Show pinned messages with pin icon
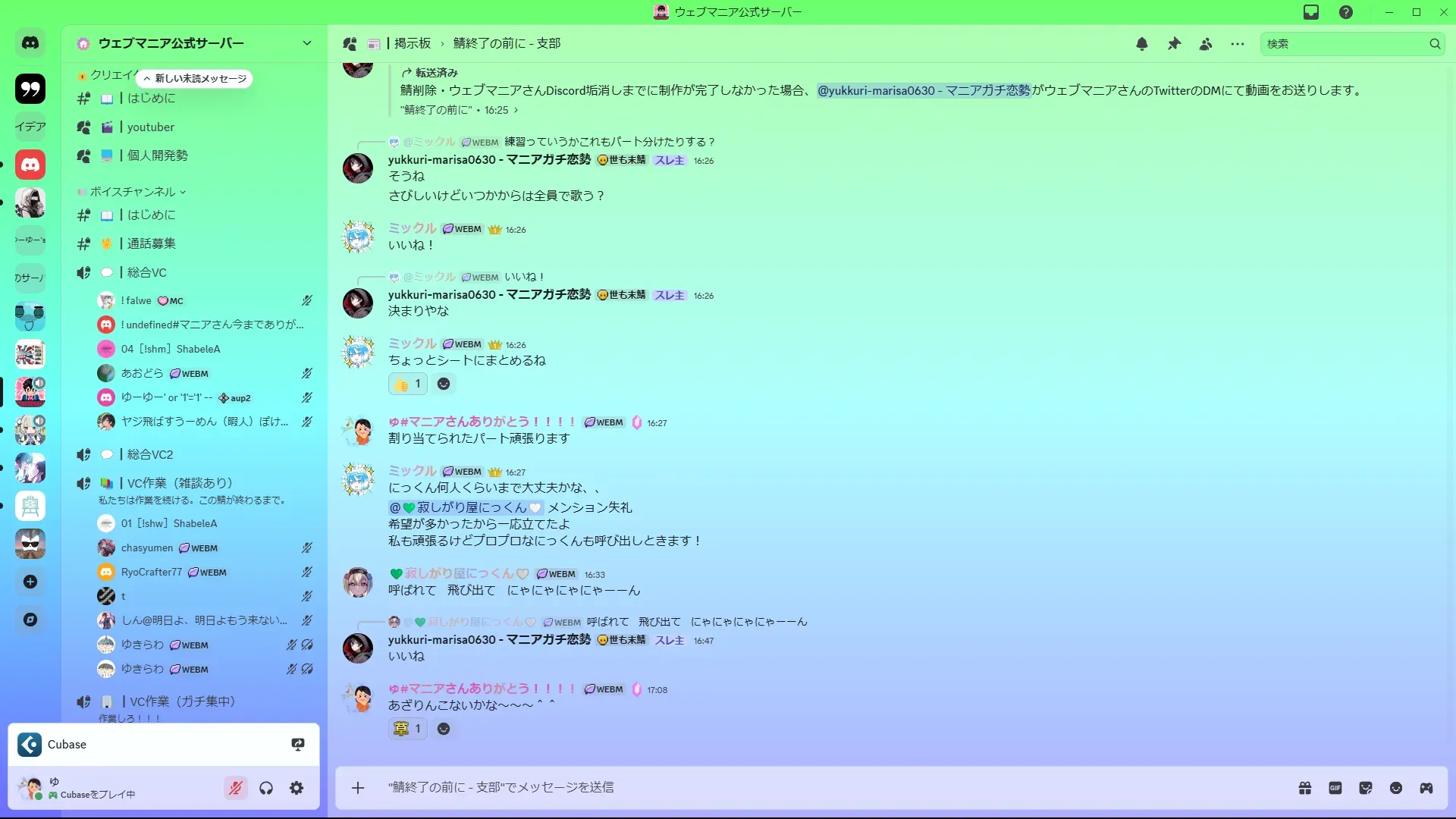The height and width of the screenshot is (819, 1456). click(x=1174, y=44)
